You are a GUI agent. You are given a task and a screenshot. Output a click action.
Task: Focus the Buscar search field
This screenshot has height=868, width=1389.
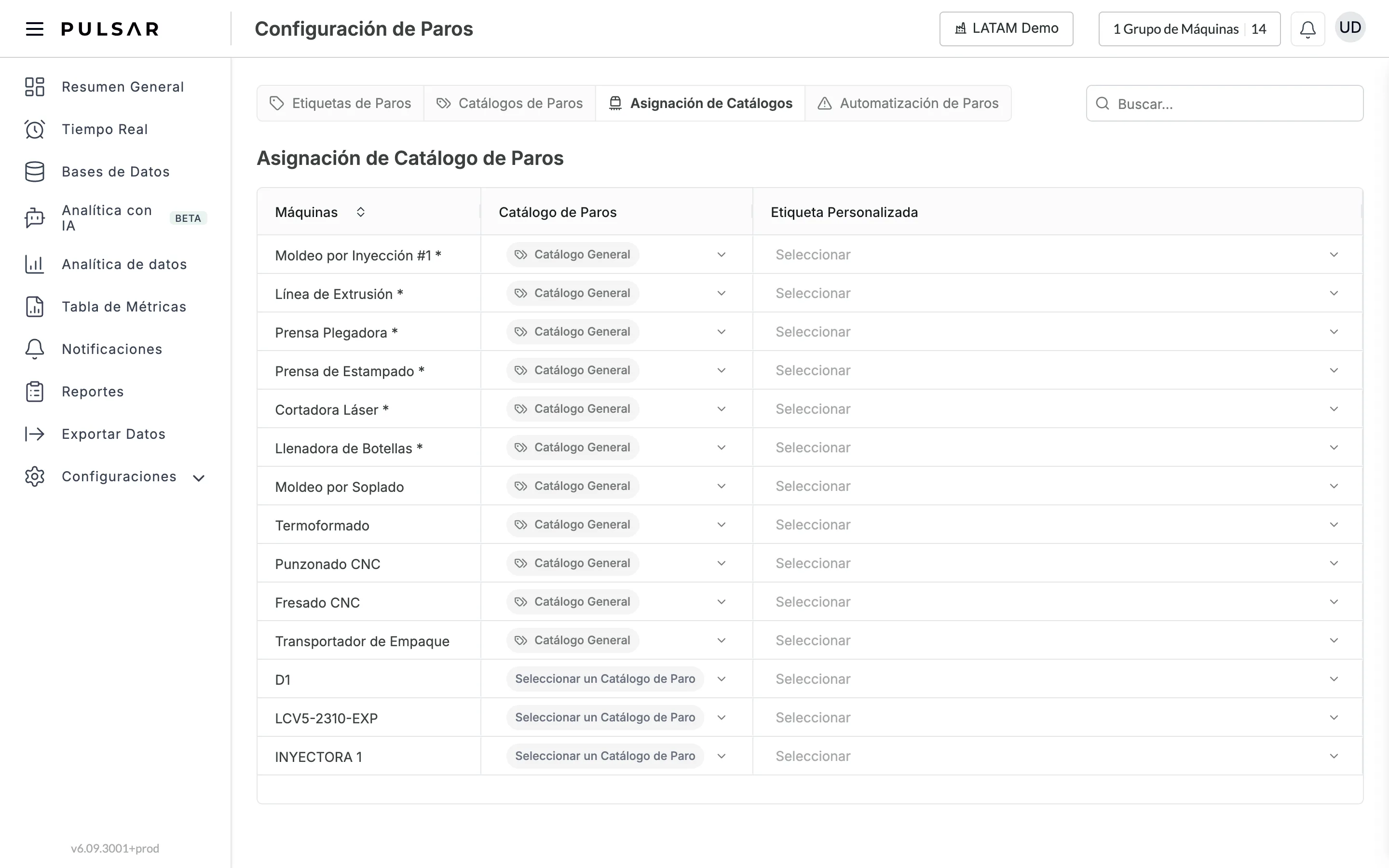(1225, 103)
